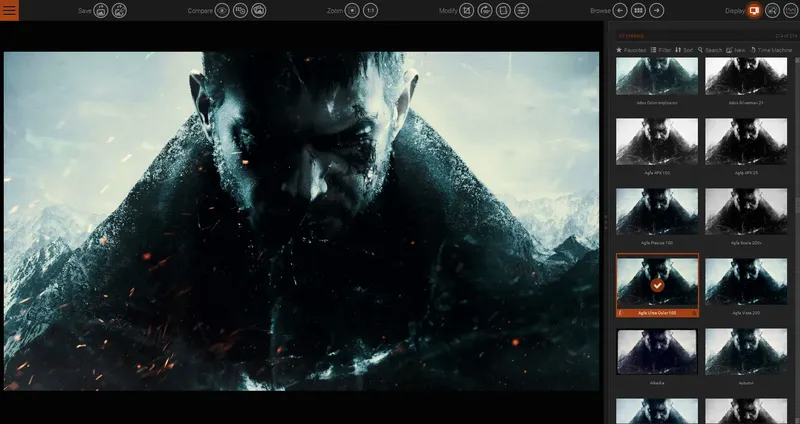
Task: Click the Agfa APX 100 label
Action: click(x=657, y=173)
